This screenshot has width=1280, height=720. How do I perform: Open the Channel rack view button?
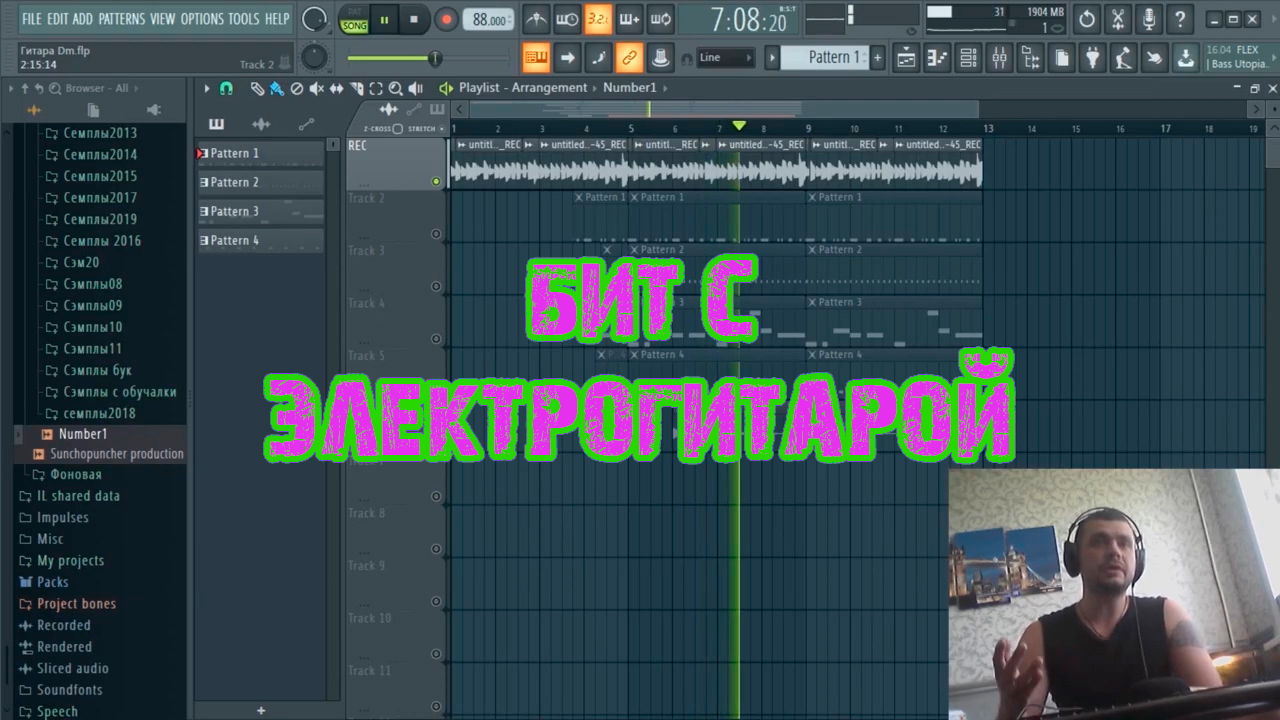coord(968,58)
